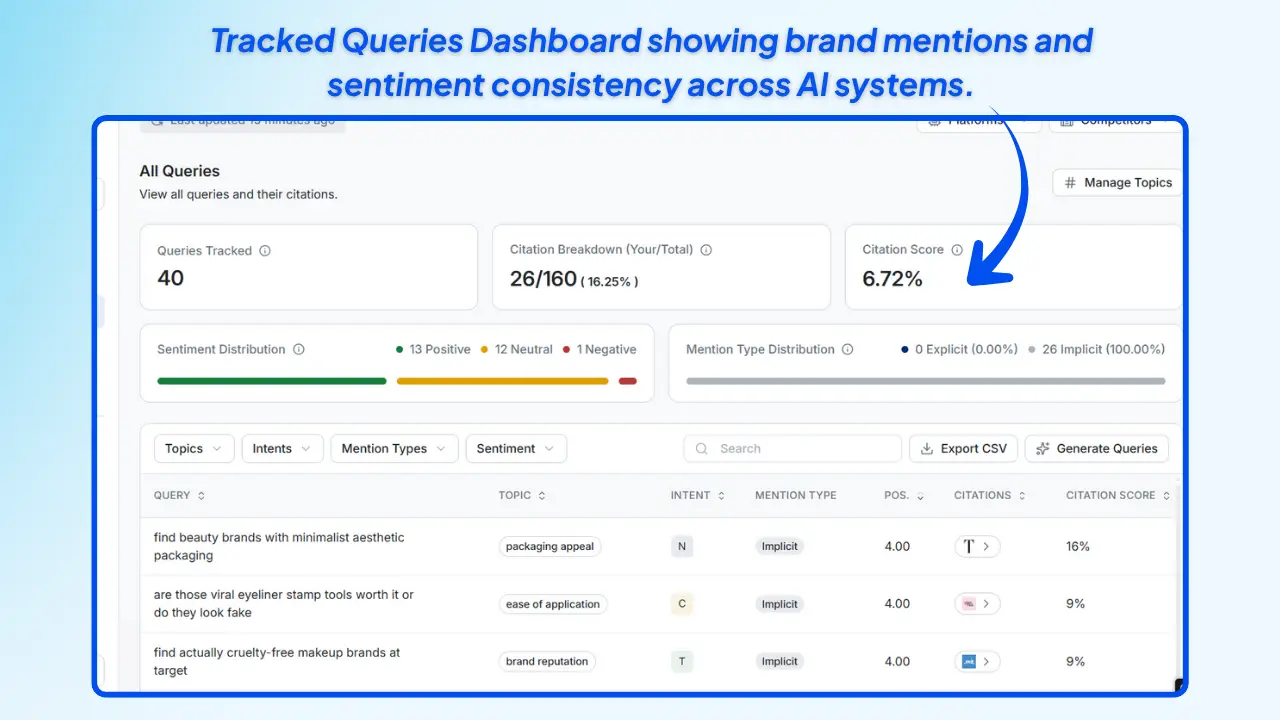Image resolution: width=1280 pixels, height=720 pixels.
Task: Sort the table by CITATION SCORE
Action: pos(1118,495)
